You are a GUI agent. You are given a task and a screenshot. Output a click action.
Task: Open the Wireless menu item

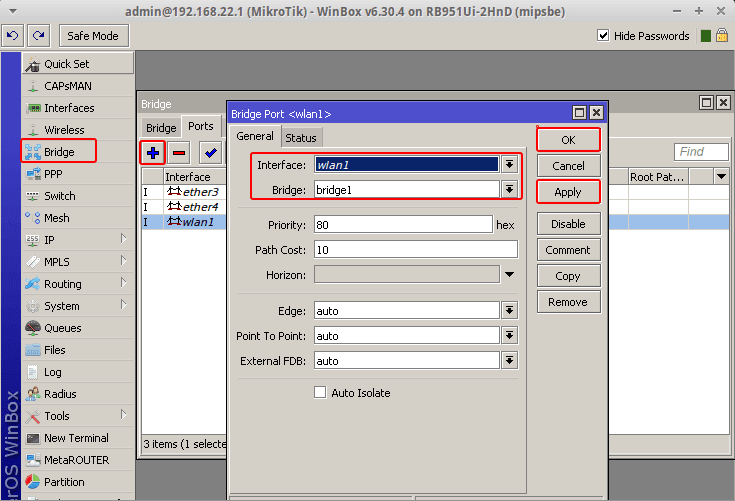[78, 130]
